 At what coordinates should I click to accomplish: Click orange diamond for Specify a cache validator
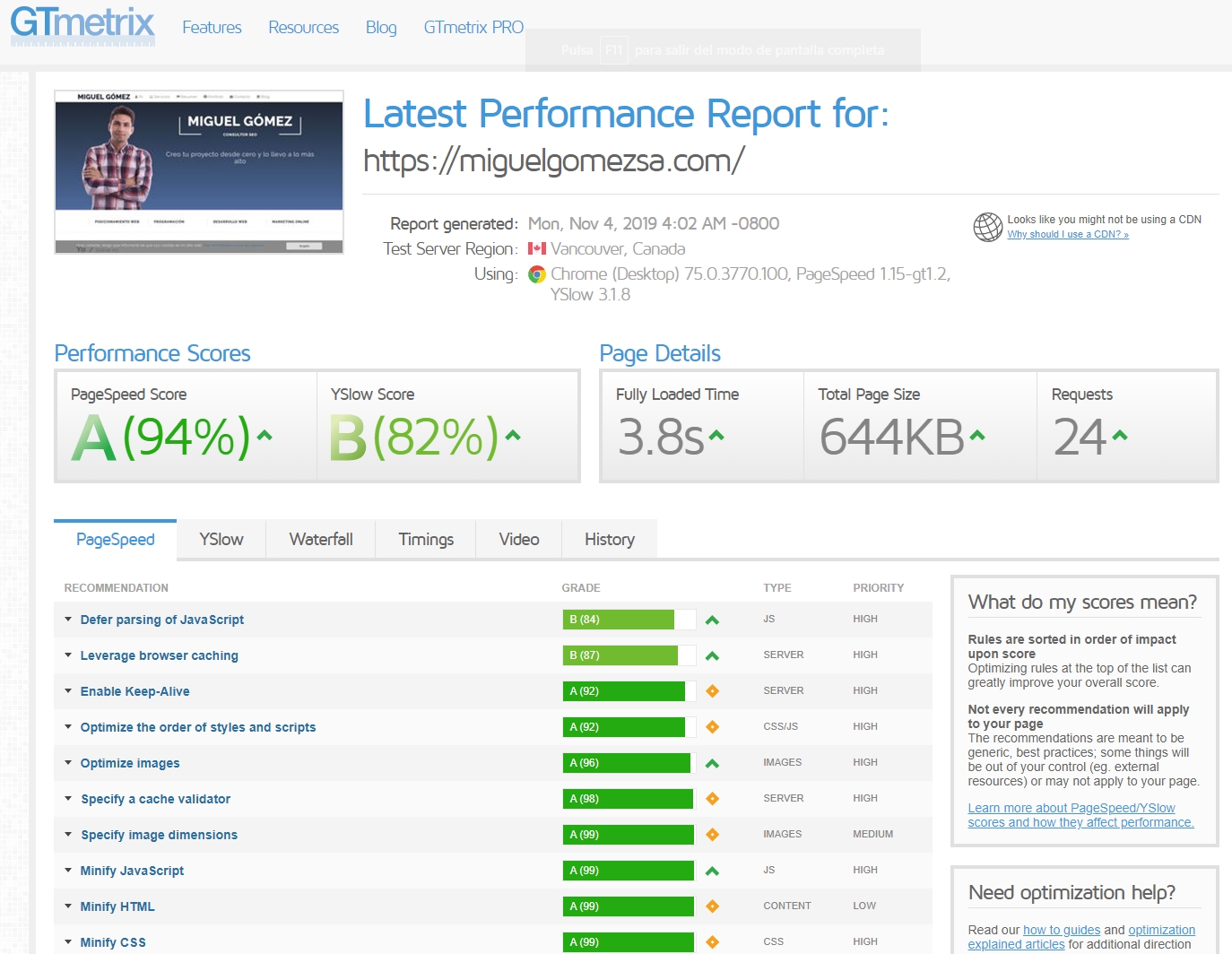click(x=712, y=799)
